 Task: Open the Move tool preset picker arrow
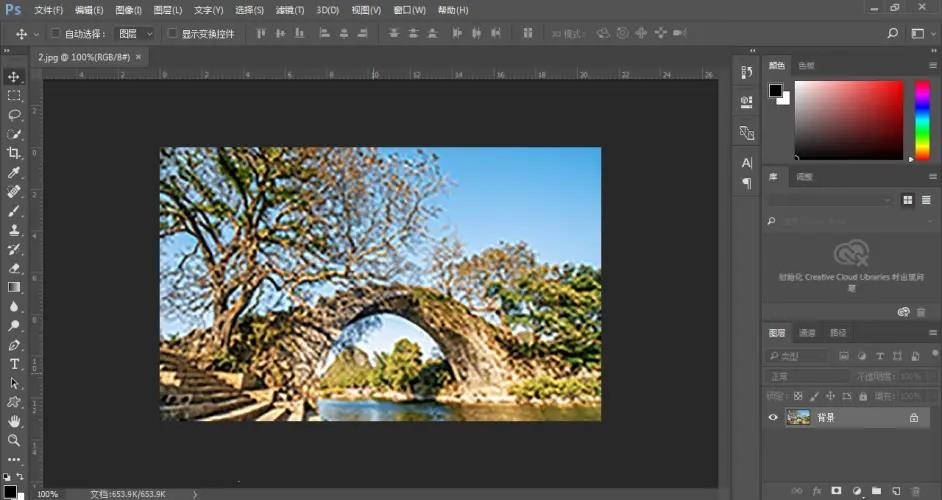[36, 34]
